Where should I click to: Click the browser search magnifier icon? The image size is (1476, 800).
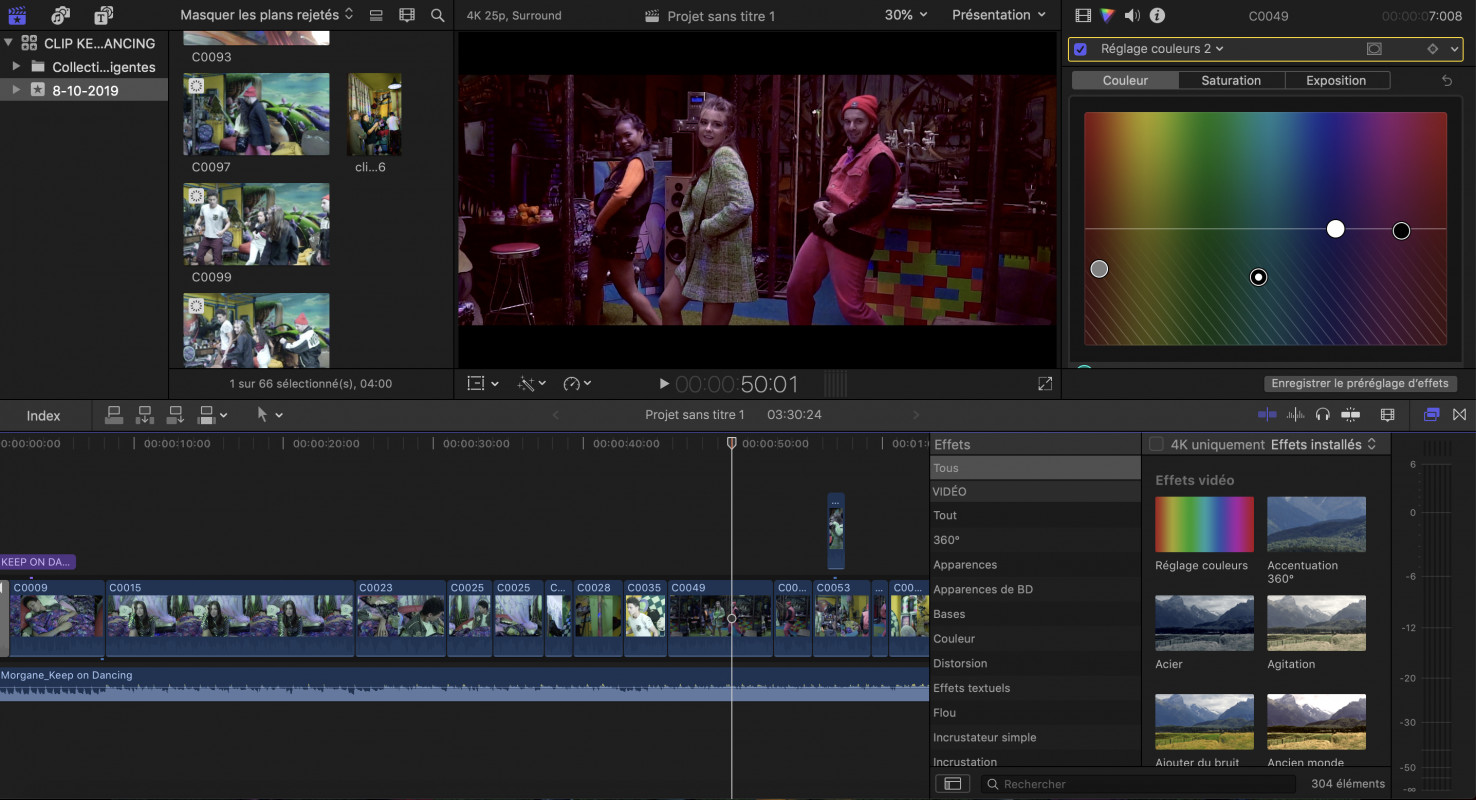coord(437,15)
